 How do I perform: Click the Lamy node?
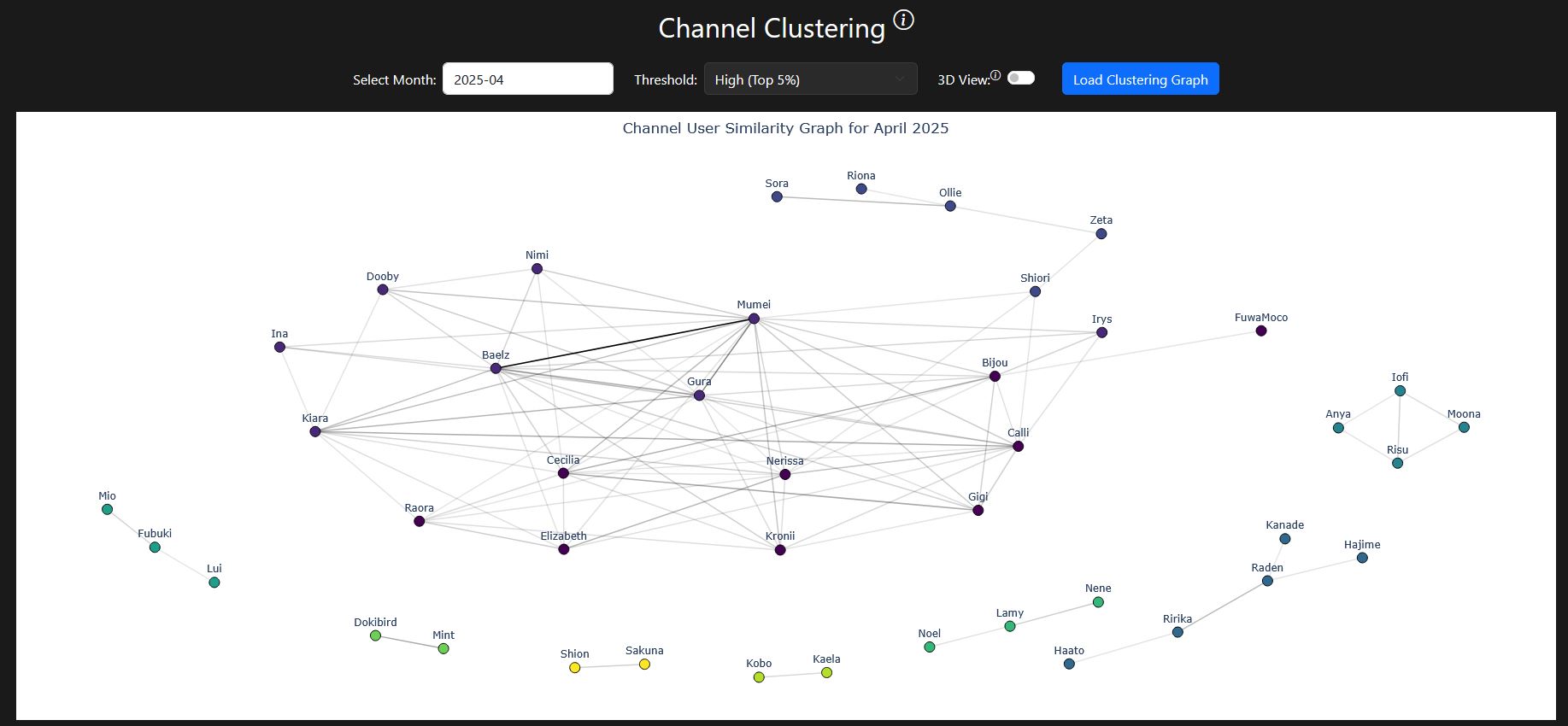(1009, 626)
